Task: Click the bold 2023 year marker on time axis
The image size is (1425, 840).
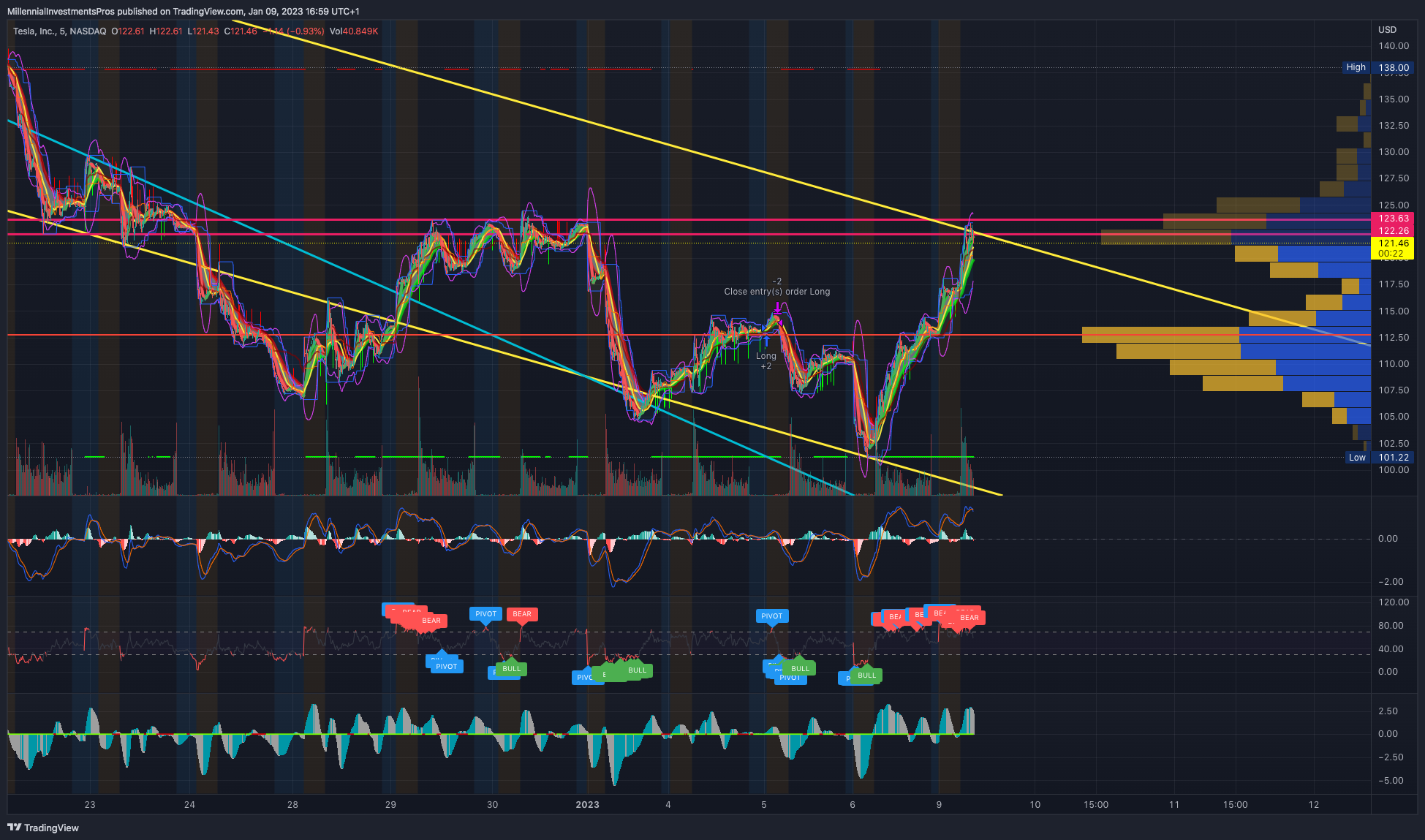Action: [587, 805]
